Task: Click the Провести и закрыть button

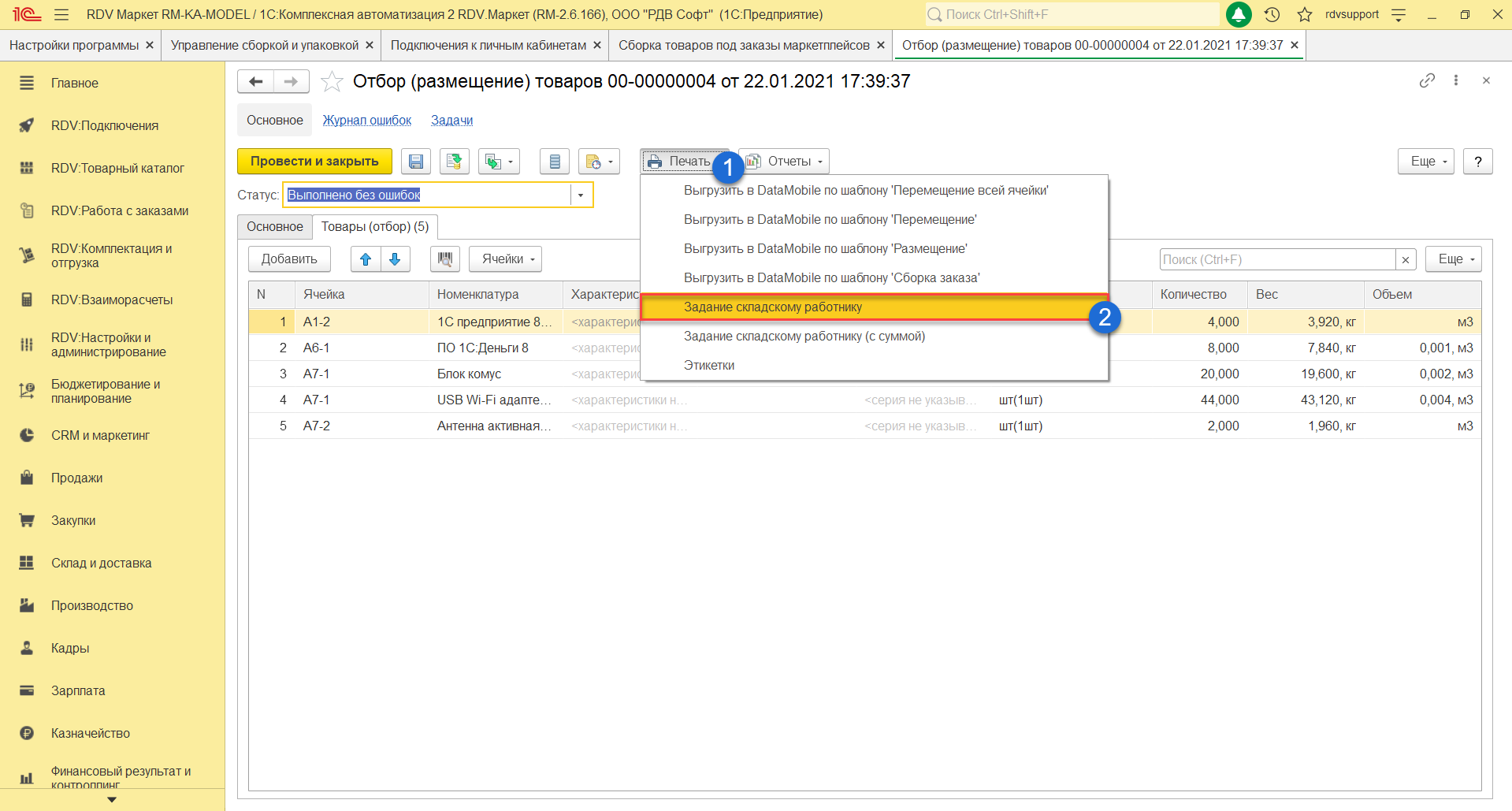Action: pos(314,162)
